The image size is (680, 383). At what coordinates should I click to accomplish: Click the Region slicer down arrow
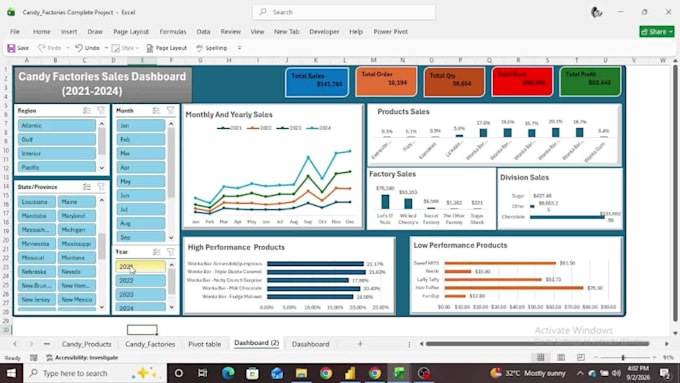102,168
